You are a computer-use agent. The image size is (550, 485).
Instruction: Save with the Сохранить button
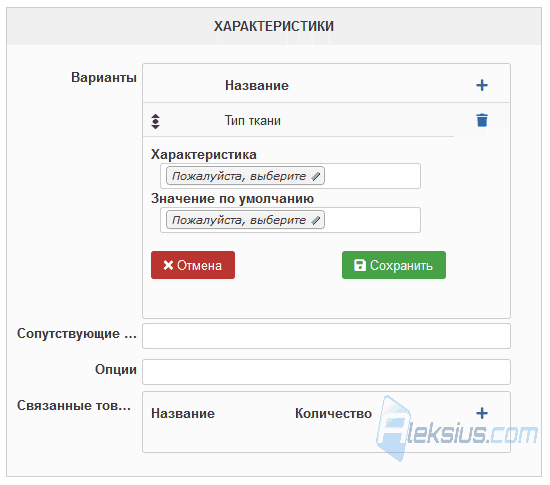coord(394,265)
